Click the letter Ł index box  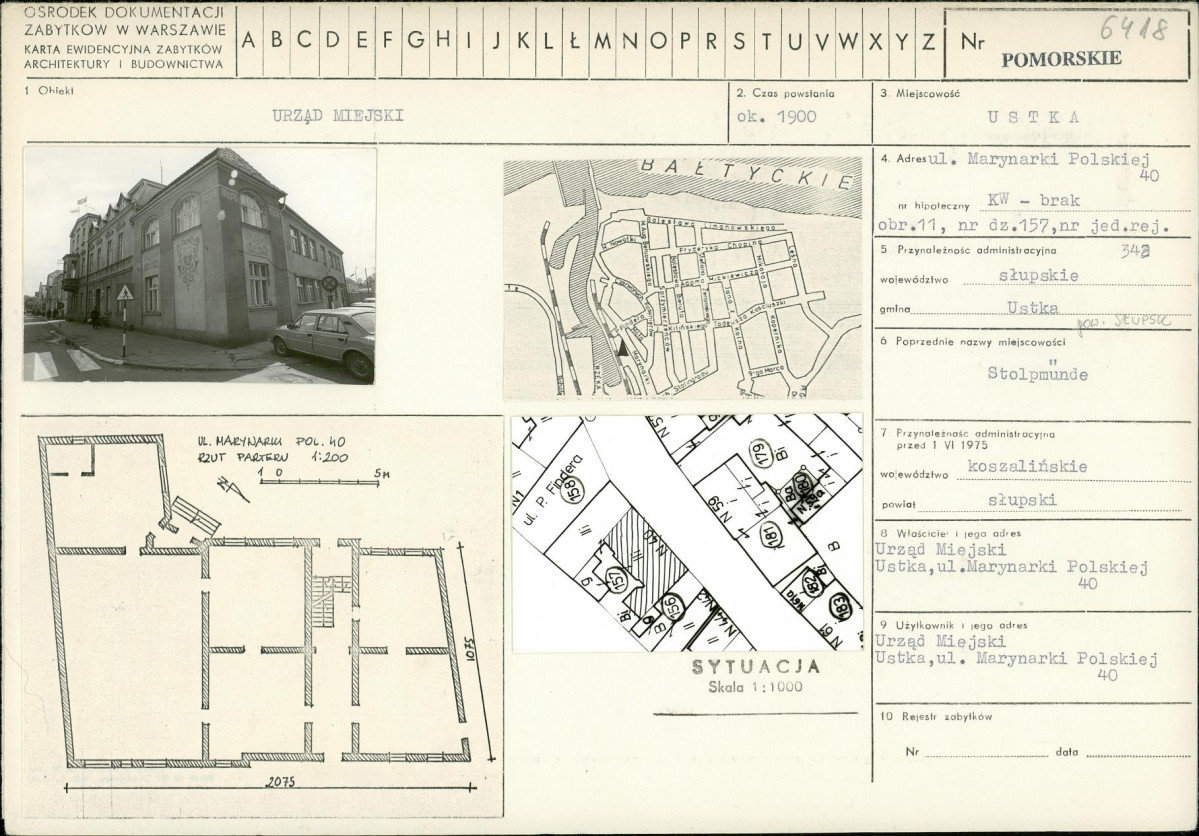[x=574, y=41]
